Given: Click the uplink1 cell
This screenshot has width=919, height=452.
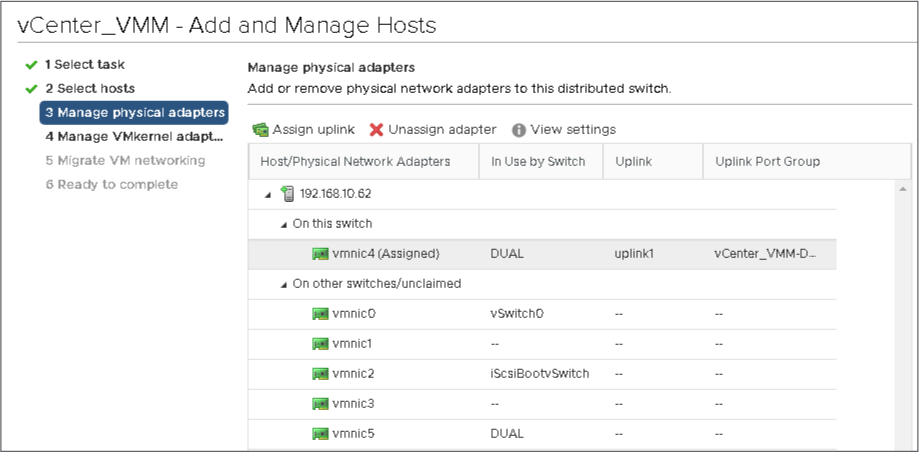Looking at the screenshot, I should point(634,254).
